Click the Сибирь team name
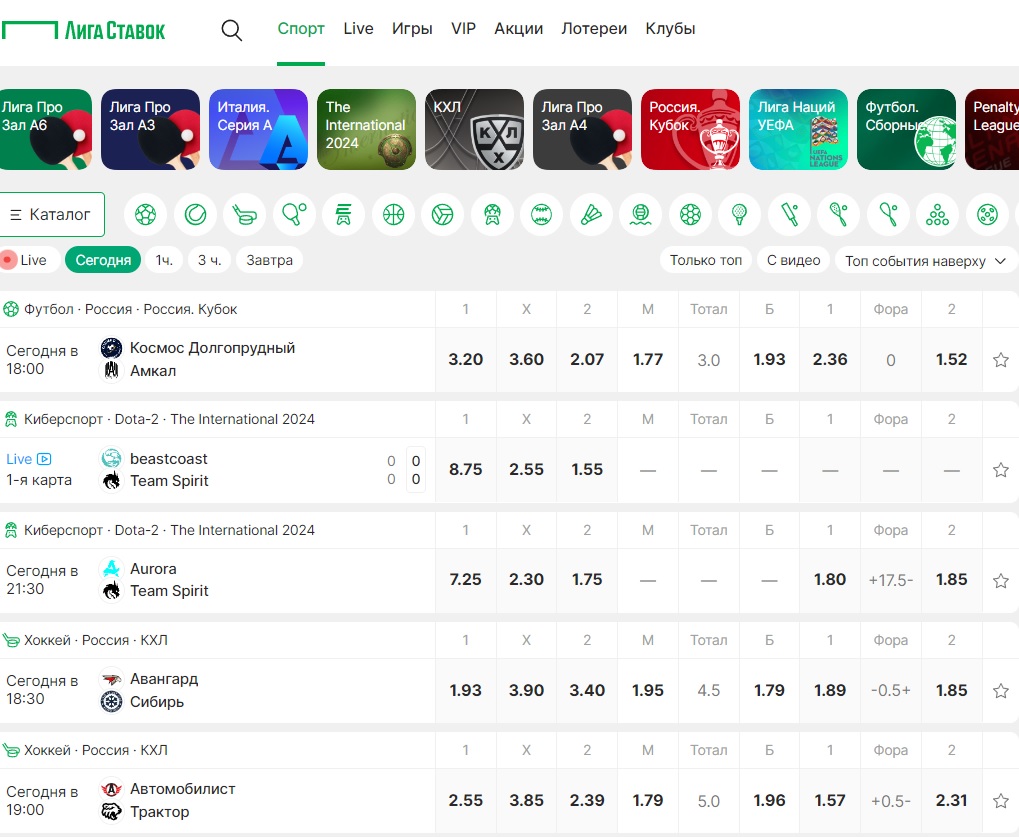The width and height of the screenshot is (1019, 837). 157,702
